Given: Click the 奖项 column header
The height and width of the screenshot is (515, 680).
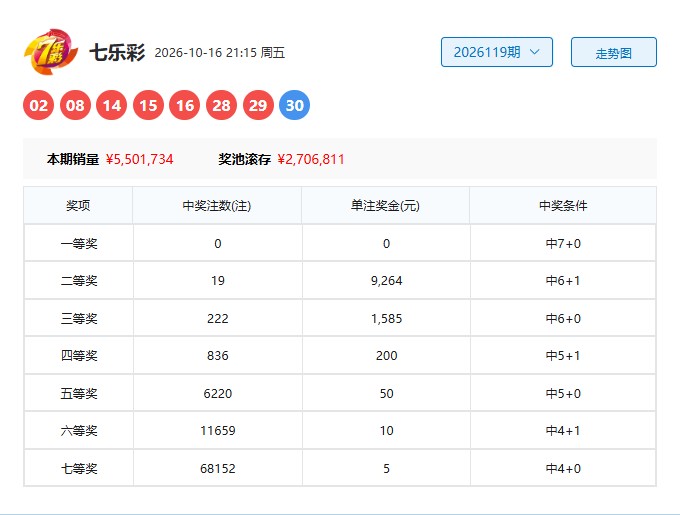Looking at the screenshot, I should (x=78, y=205).
